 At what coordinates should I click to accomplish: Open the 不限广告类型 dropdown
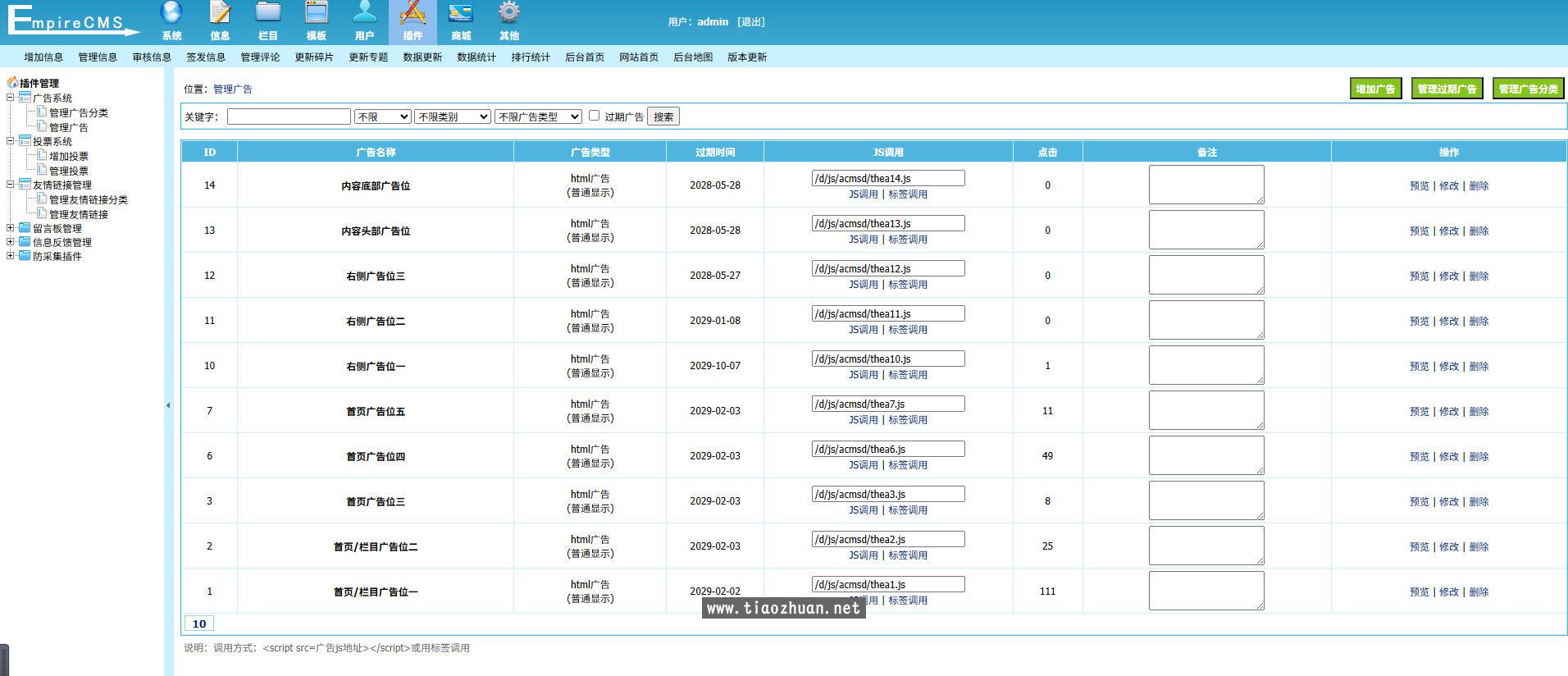coord(538,116)
